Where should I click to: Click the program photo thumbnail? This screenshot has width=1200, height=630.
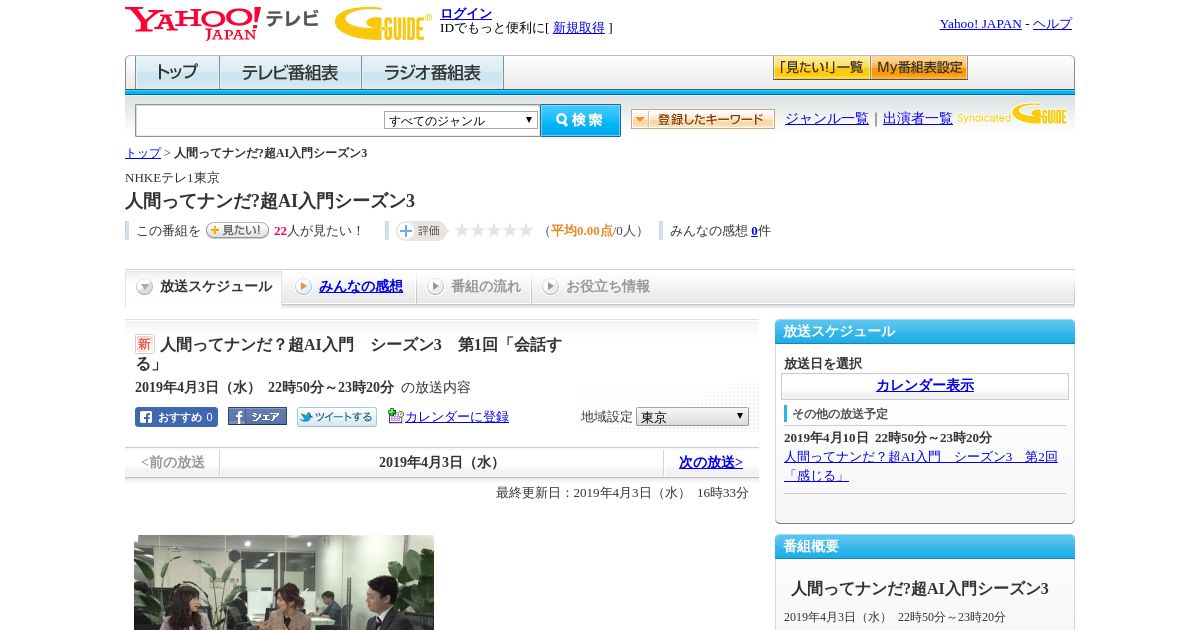click(284, 582)
